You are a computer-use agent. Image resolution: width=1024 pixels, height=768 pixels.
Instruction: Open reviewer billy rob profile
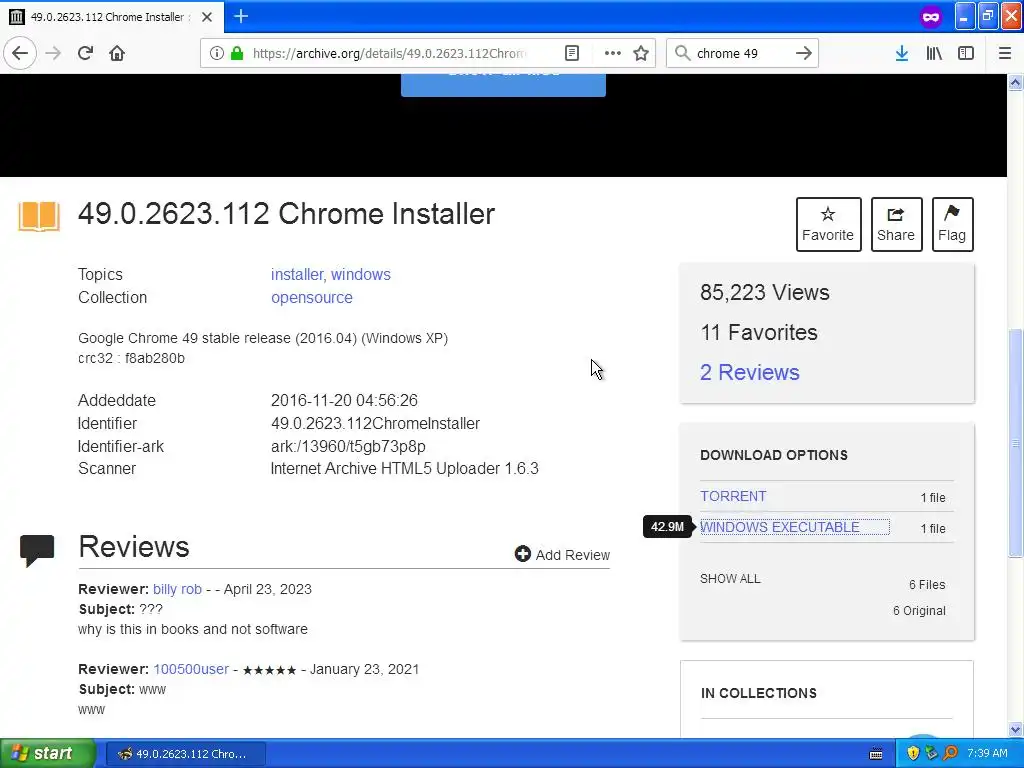[177, 589]
